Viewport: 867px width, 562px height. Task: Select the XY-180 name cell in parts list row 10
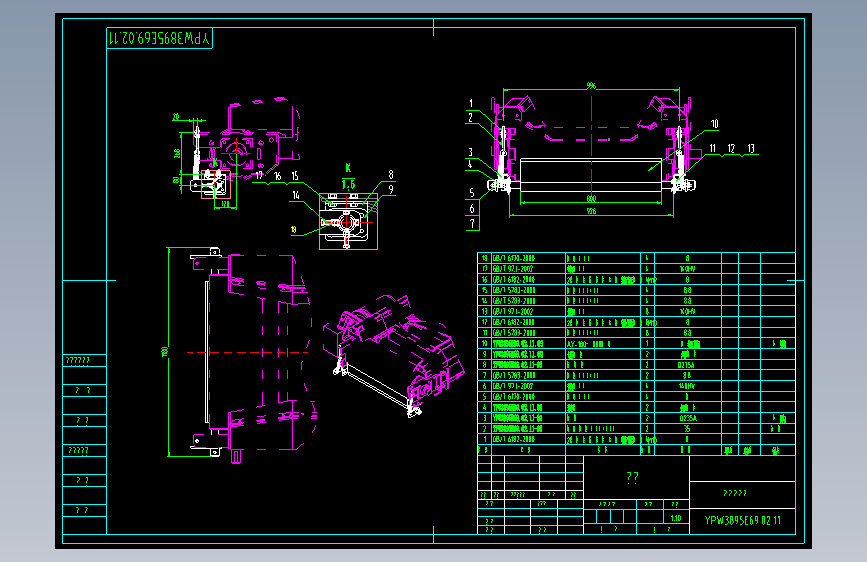pos(588,344)
